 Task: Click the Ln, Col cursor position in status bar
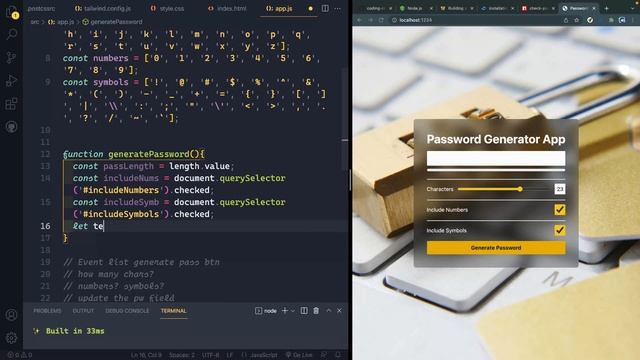pos(147,355)
